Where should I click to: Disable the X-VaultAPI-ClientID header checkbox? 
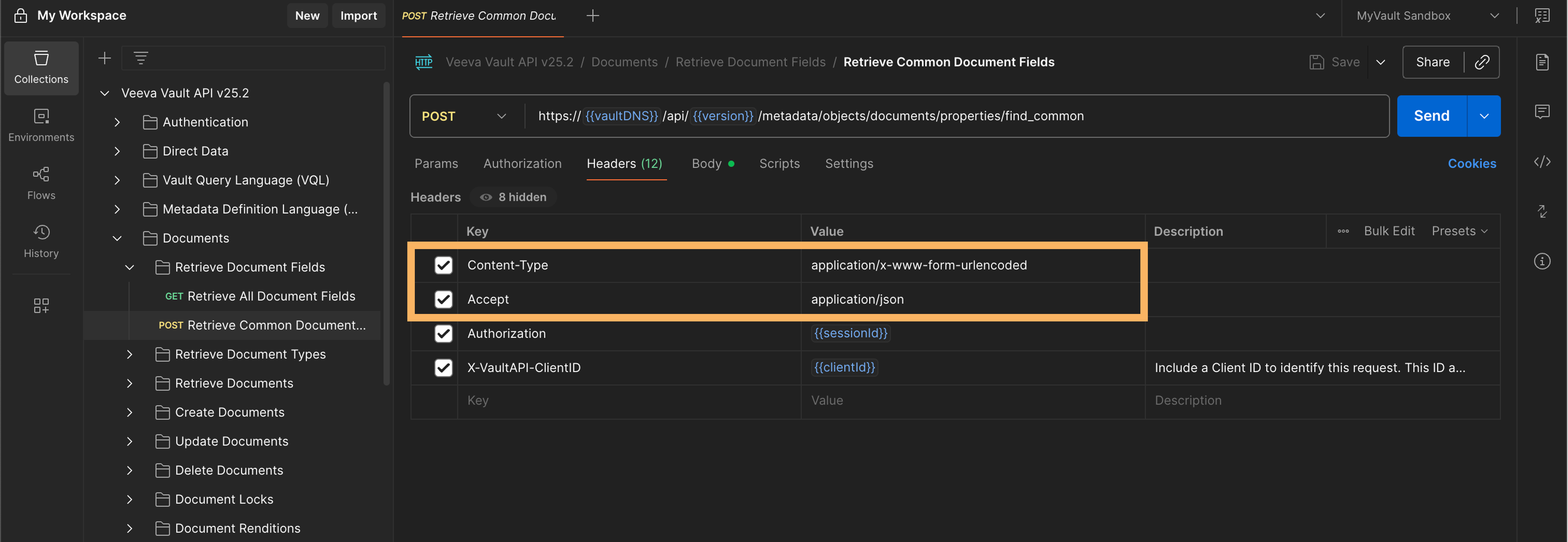coord(443,368)
